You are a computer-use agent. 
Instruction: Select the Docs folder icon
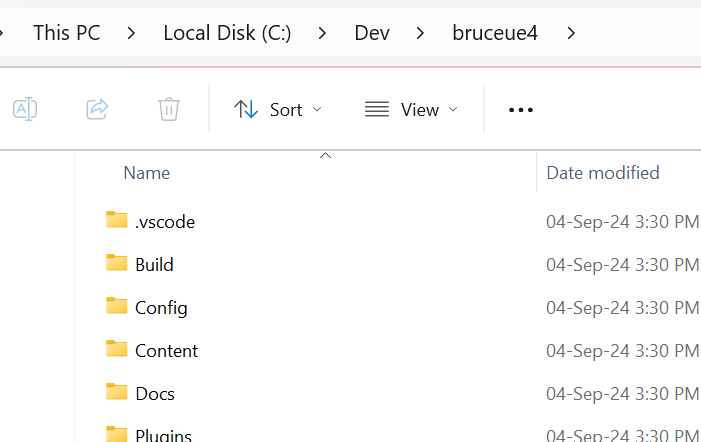coord(117,392)
